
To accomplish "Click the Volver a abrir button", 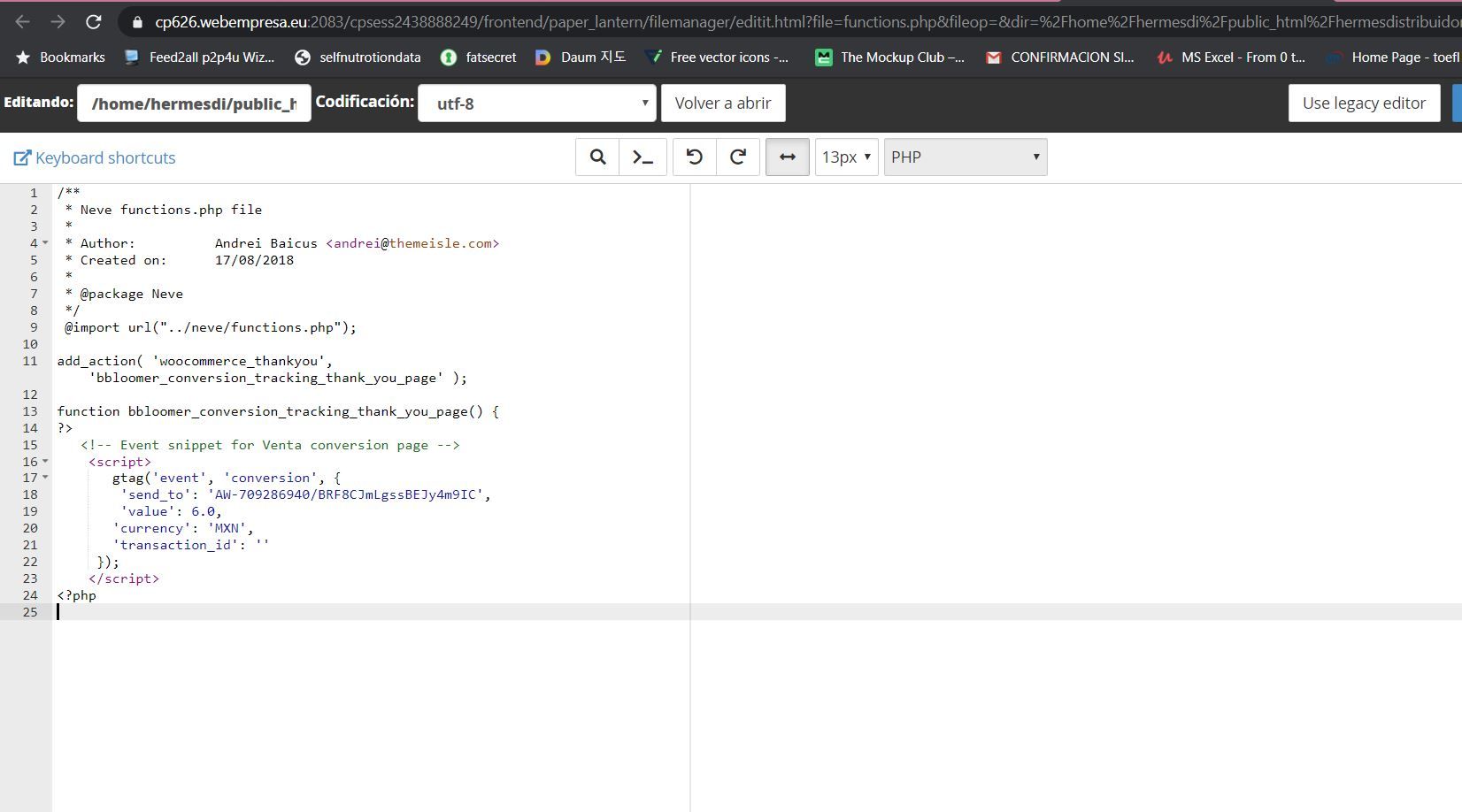I will point(723,103).
